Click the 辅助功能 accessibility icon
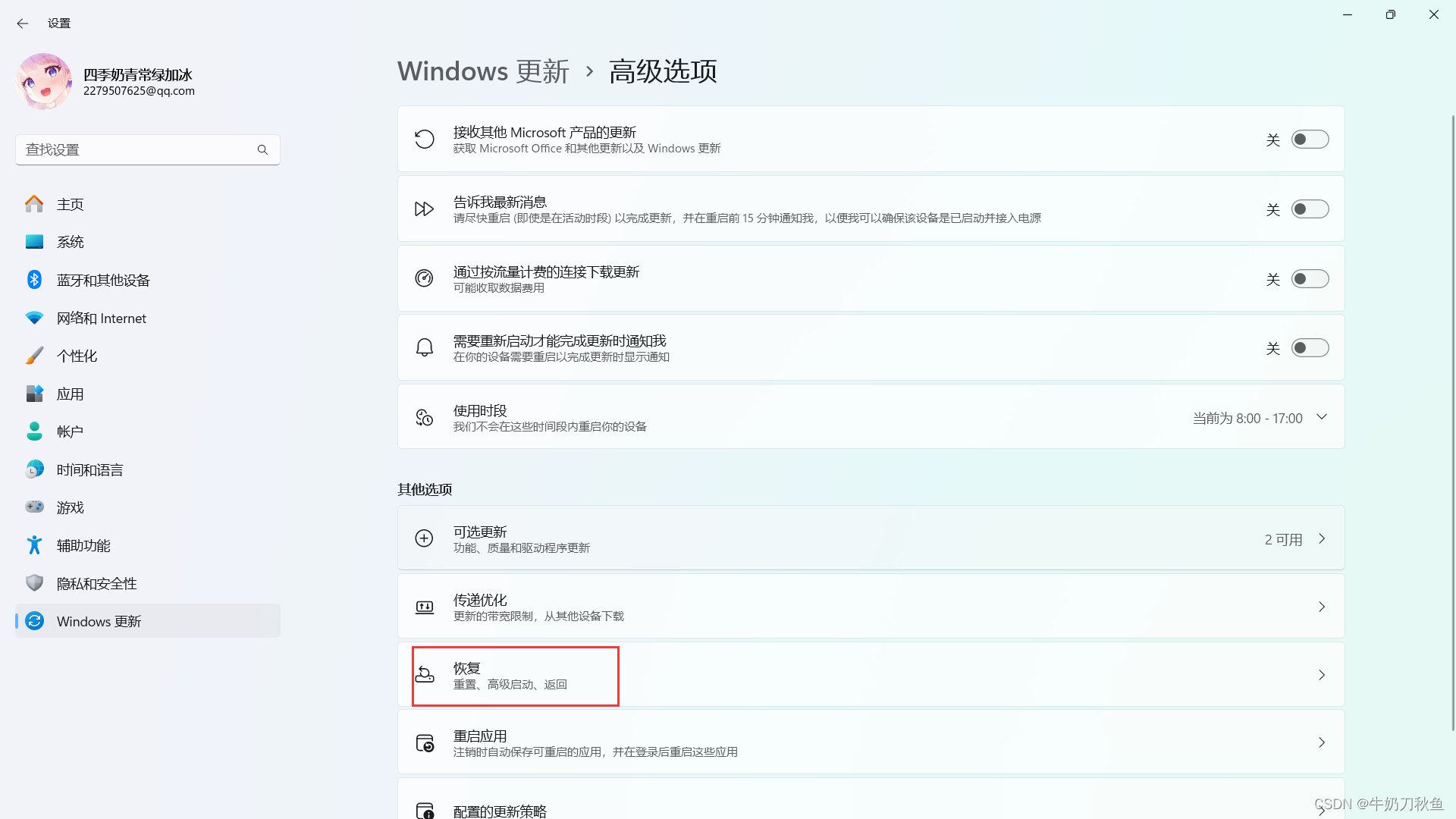The height and width of the screenshot is (819, 1456). [34, 545]
